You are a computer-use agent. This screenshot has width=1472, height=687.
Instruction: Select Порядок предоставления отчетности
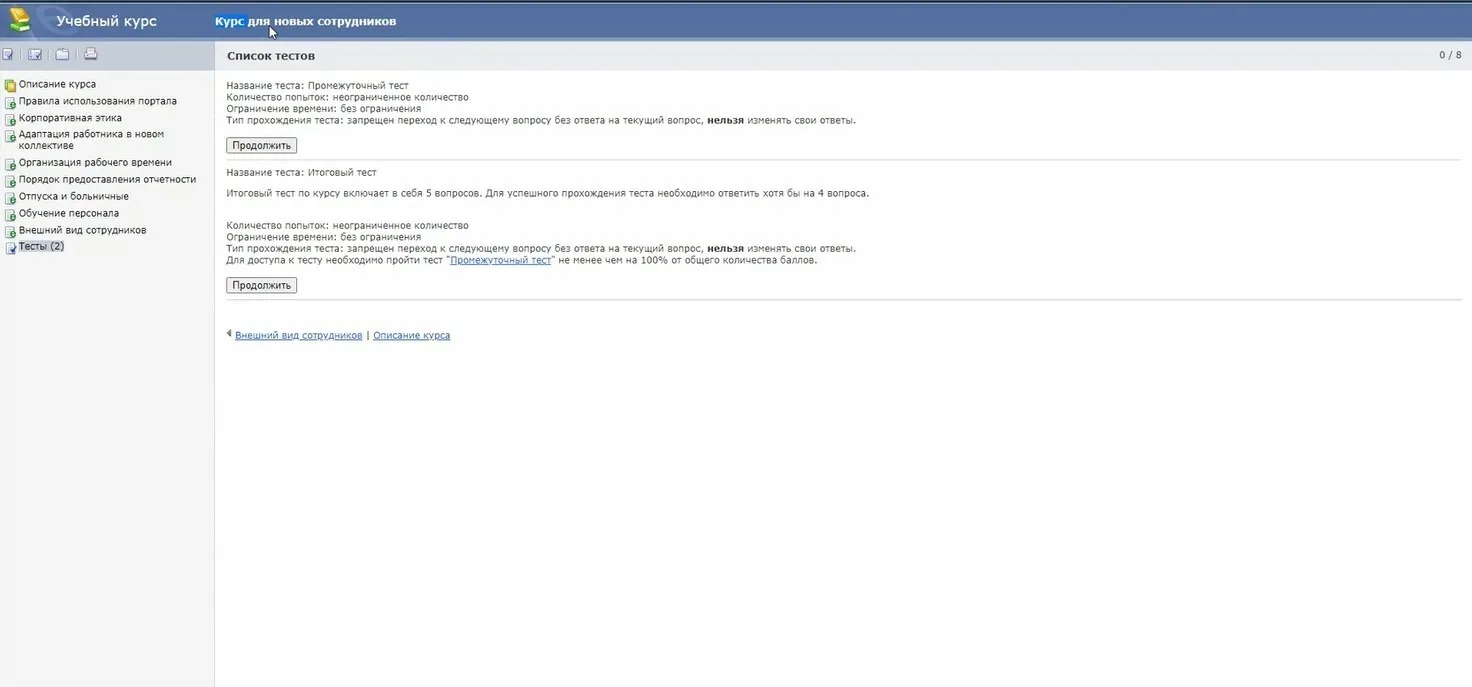[107, 180]
